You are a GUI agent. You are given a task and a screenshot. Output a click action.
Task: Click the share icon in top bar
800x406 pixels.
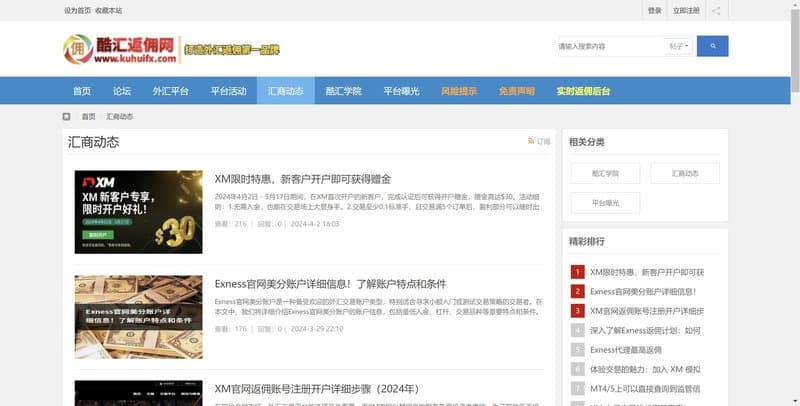pos(716,11)
